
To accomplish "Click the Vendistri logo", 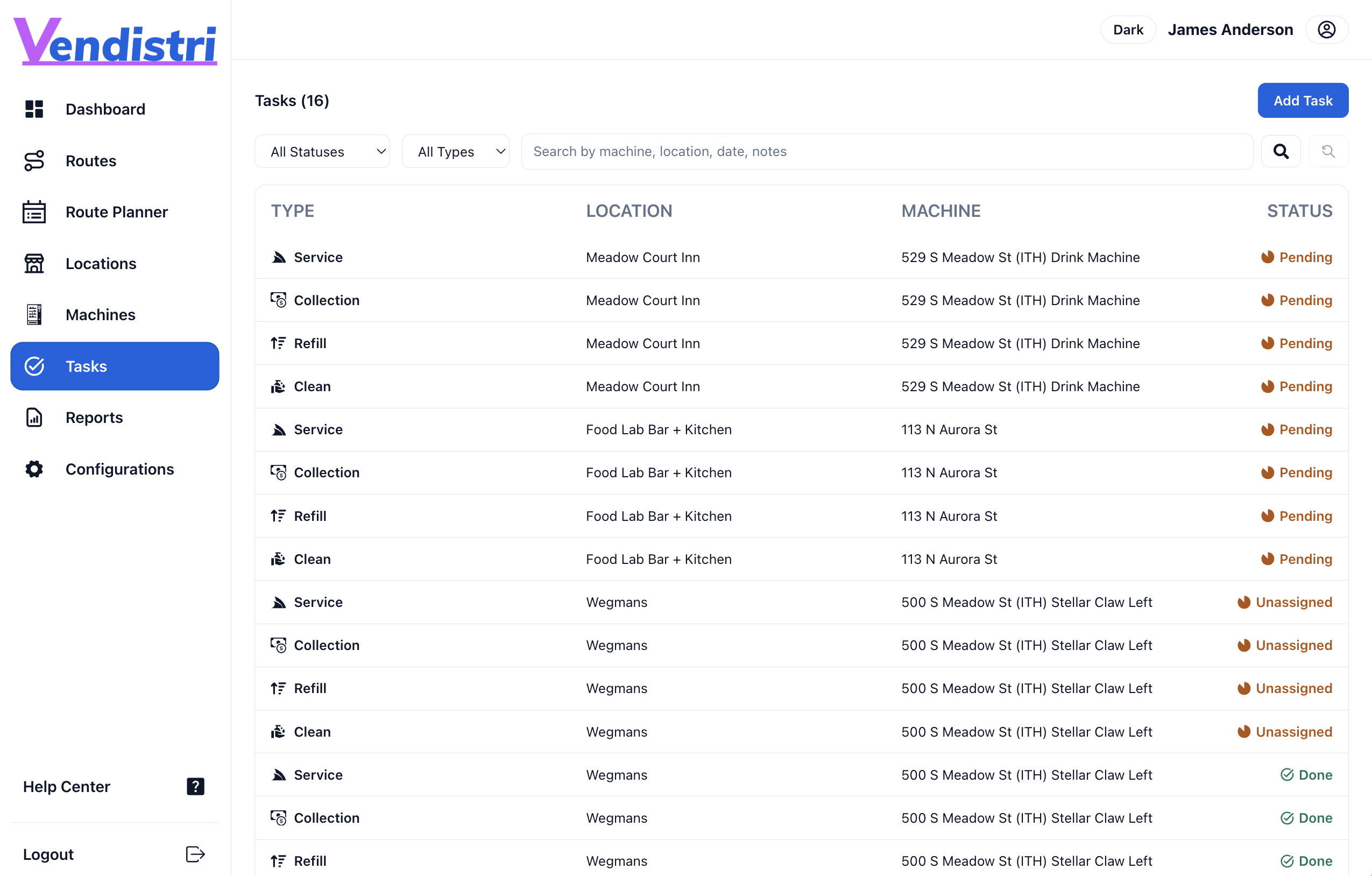I will (116, 41).
